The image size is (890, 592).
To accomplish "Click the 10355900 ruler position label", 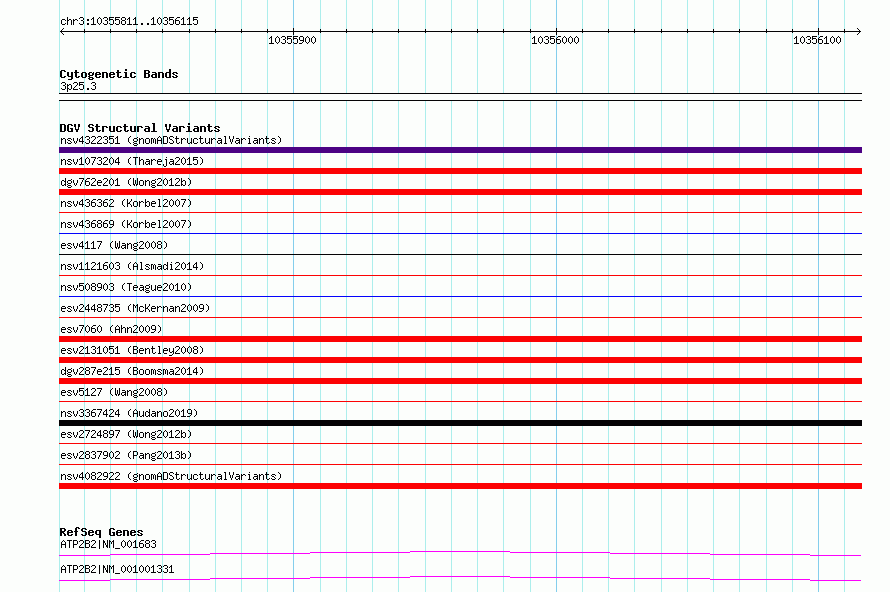I will click(292, 40).
